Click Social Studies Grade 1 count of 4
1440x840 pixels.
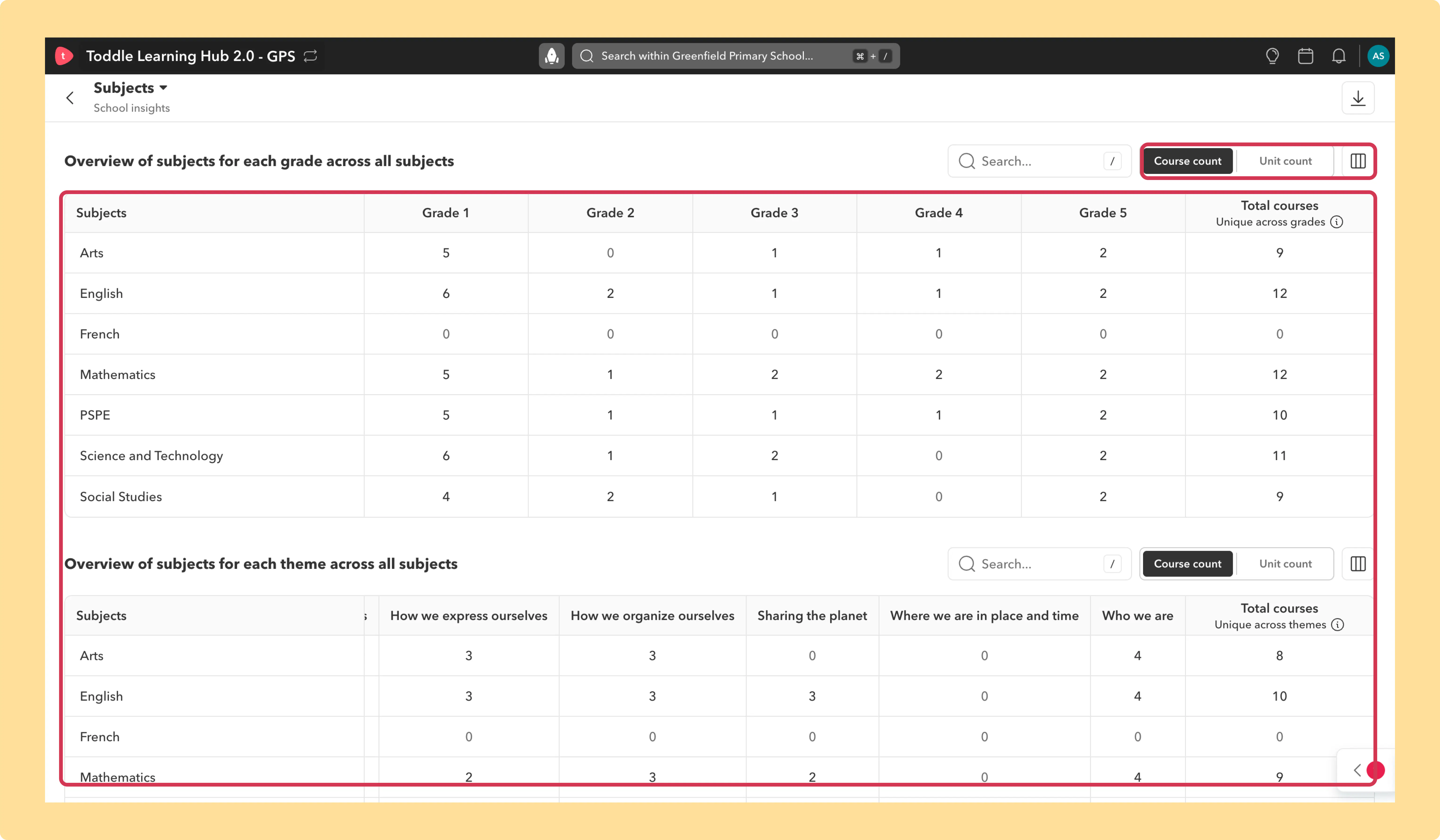tap(446, 497)
